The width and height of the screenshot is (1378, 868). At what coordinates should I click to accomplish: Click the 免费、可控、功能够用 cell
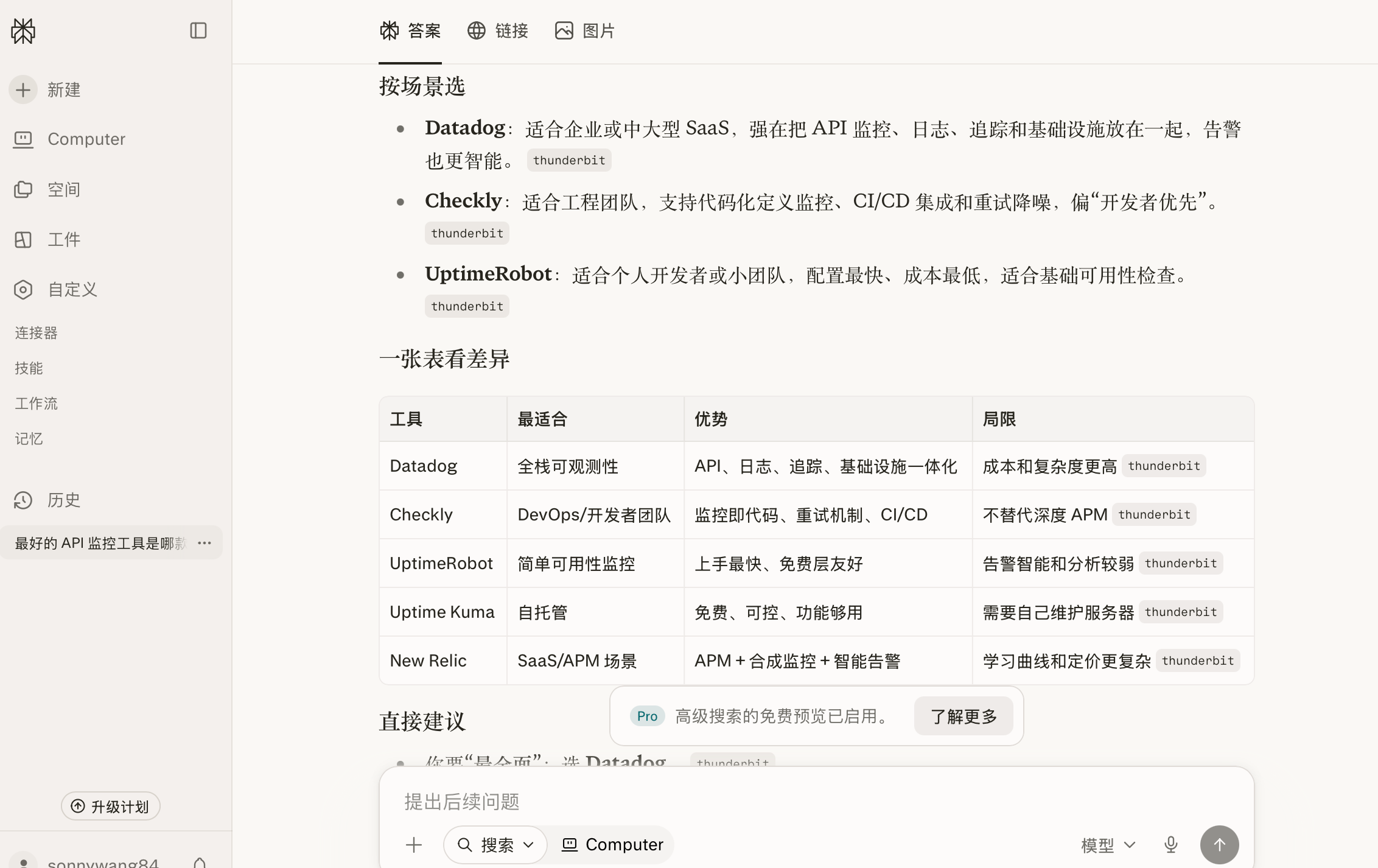coord(828,612)
